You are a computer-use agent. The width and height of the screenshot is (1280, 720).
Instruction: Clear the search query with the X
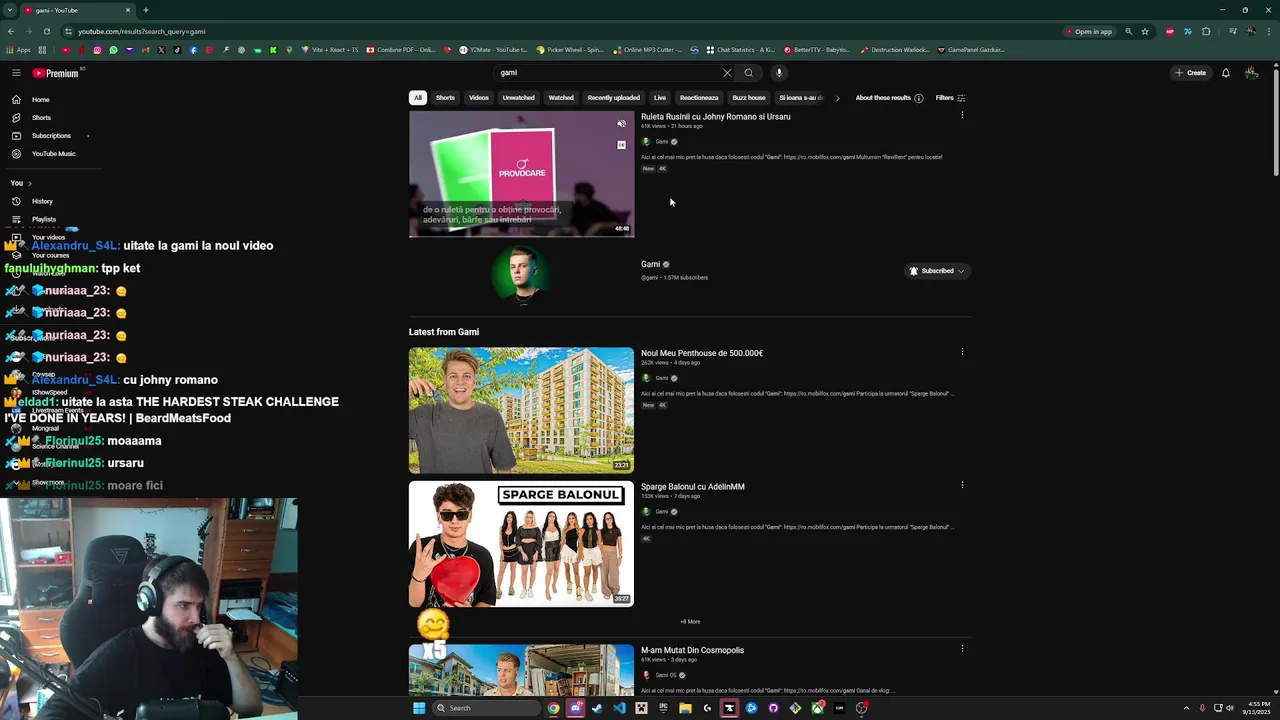tap(727, 73)
